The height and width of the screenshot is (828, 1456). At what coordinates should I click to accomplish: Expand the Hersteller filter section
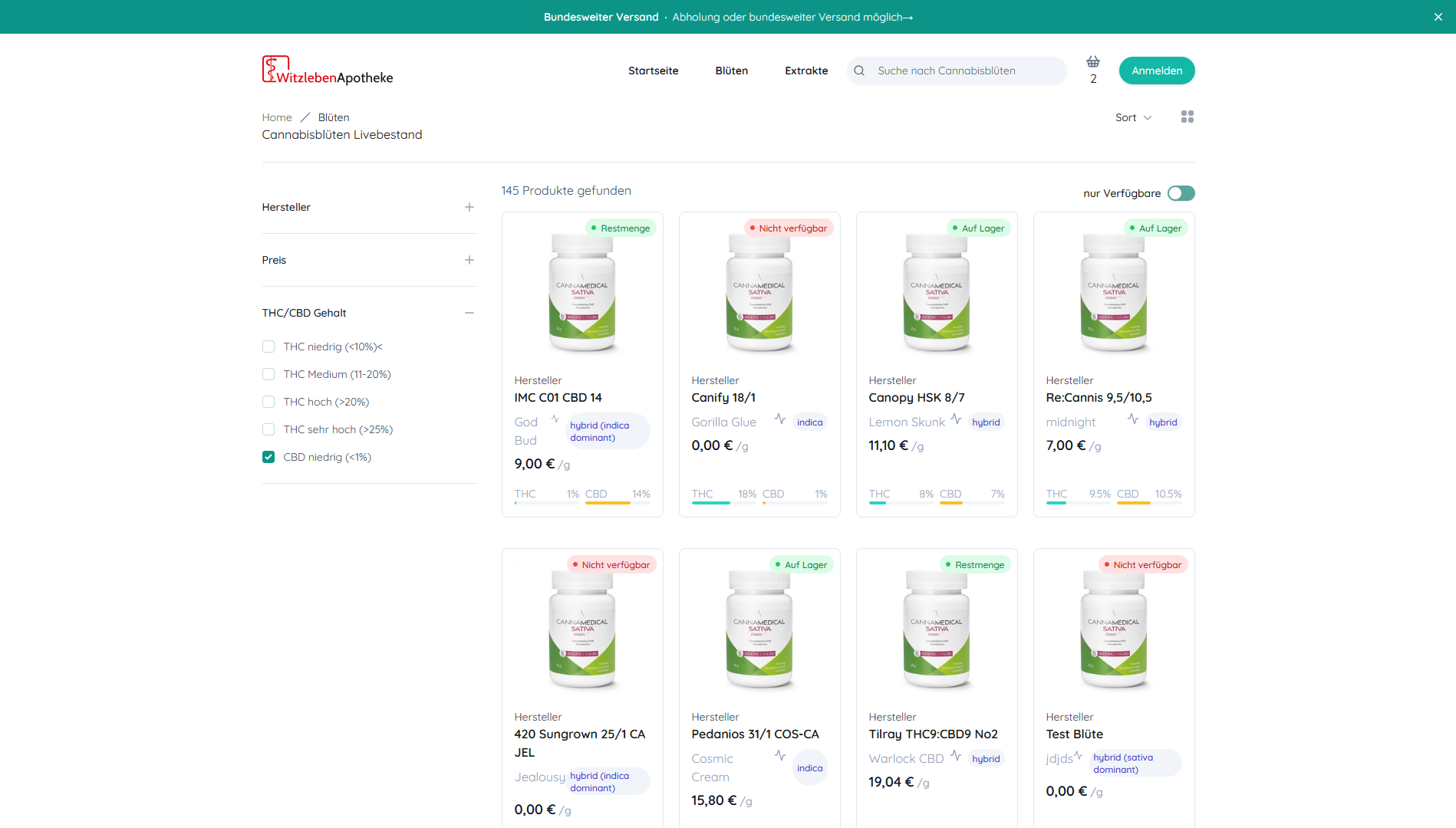point(369,207)
